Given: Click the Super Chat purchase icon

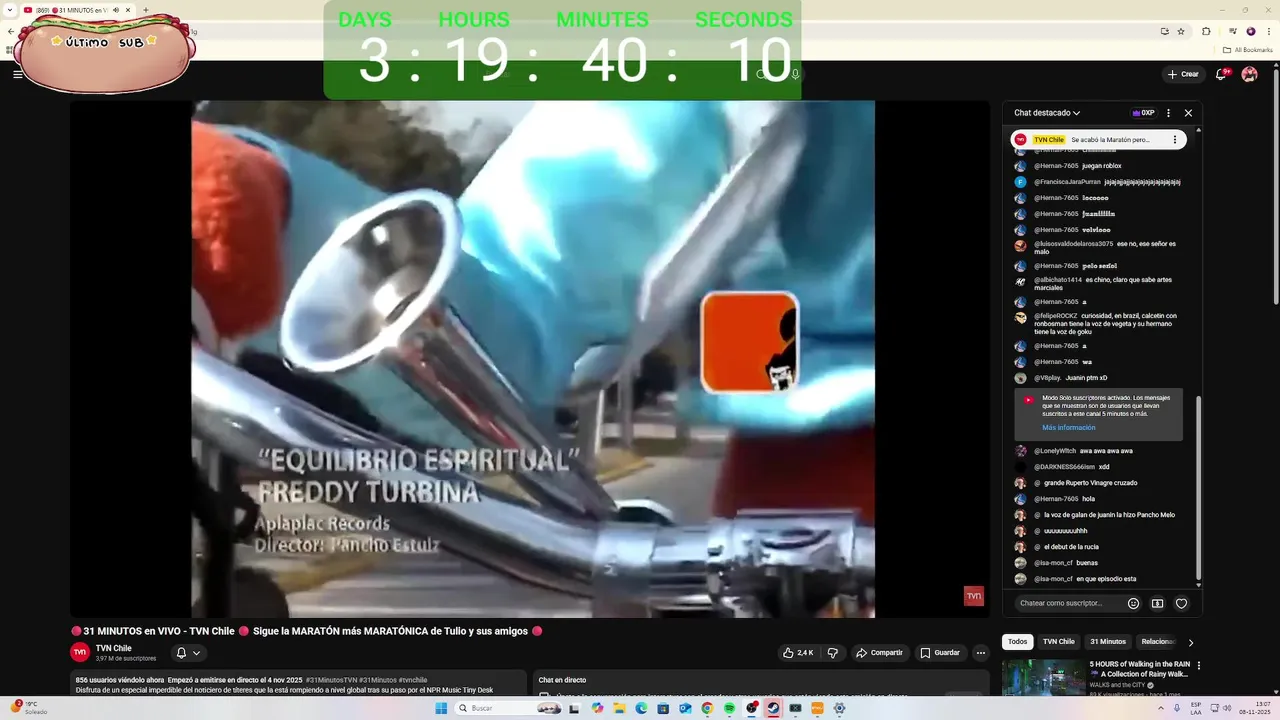Looking at the screenshot, I should click(1157, 603).
